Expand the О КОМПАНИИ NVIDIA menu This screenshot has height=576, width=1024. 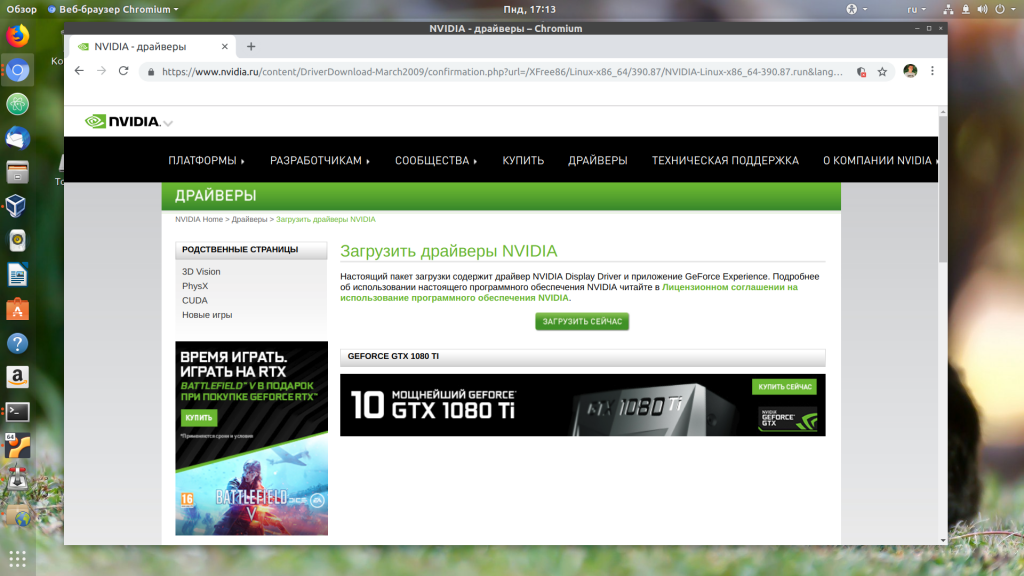click(880, 161)
